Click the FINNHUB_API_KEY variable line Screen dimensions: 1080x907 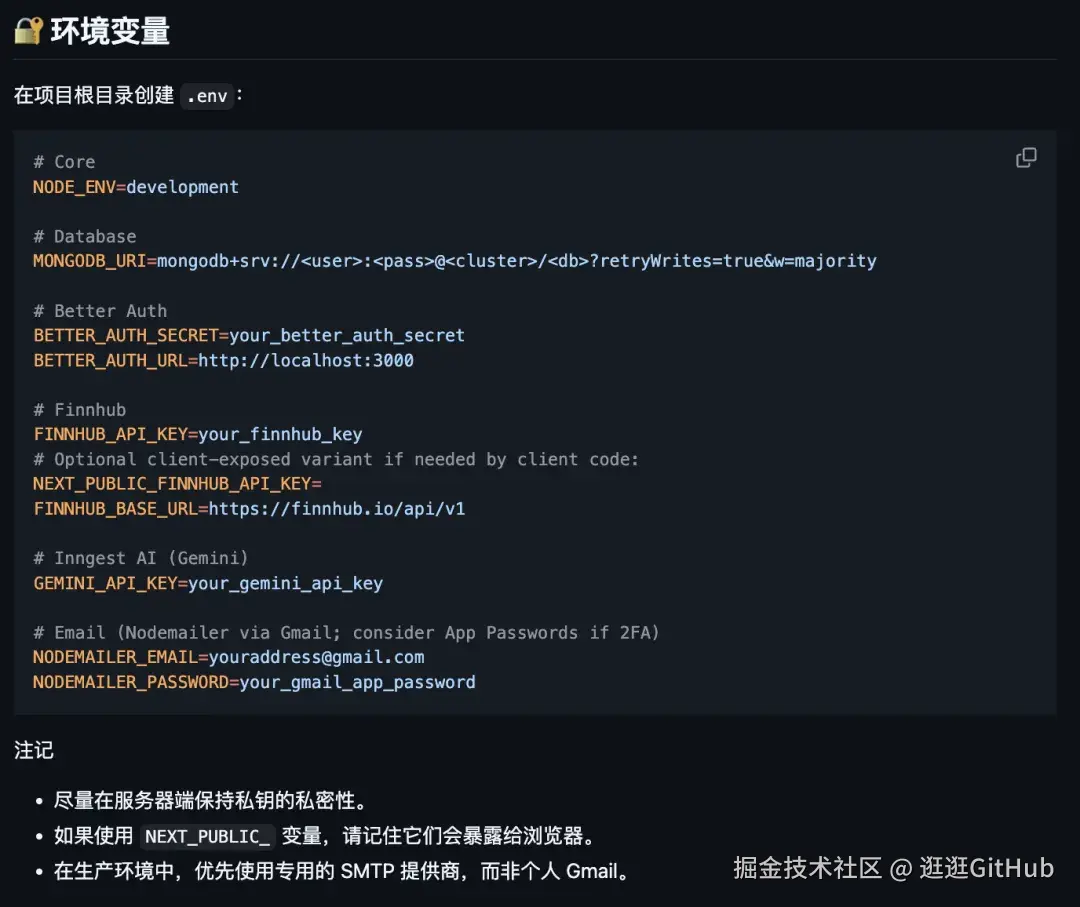pos(198,434)
